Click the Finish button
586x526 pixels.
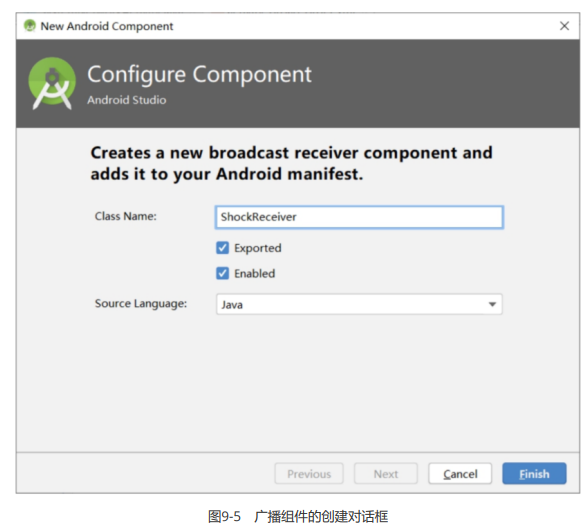(x=534, y=474)
